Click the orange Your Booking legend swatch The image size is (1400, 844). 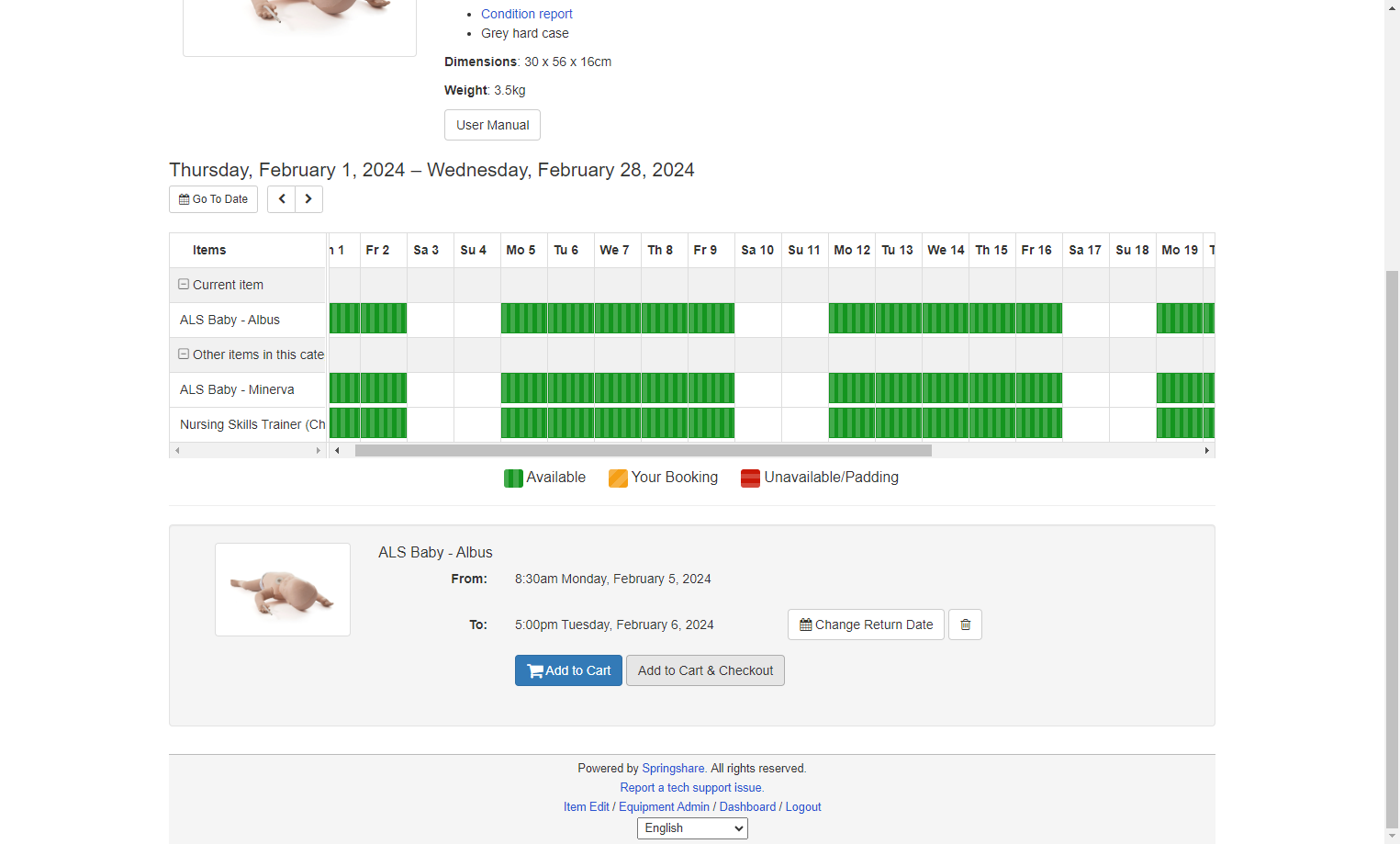pyautogui.click(x=618, y=478)
